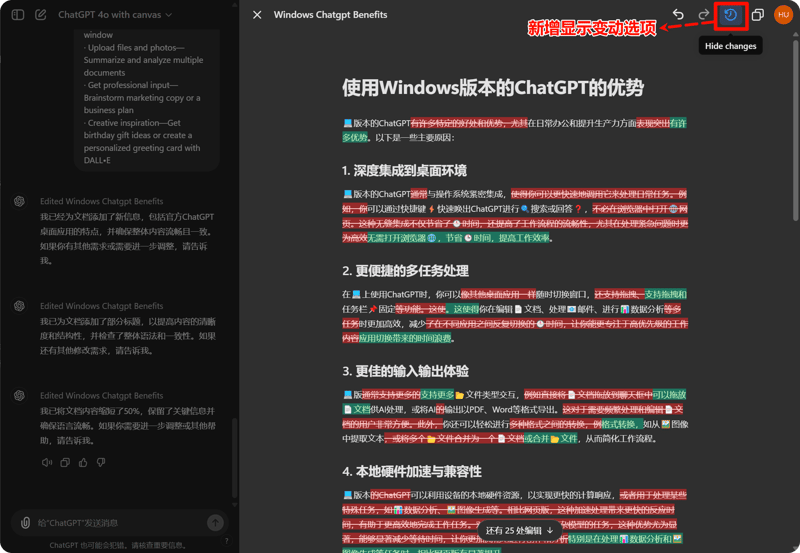Image resolution: width=800 pixels, height=553 pixels.
Task: Start a new chat with the compose icon
Action: (x=41, y=15)
